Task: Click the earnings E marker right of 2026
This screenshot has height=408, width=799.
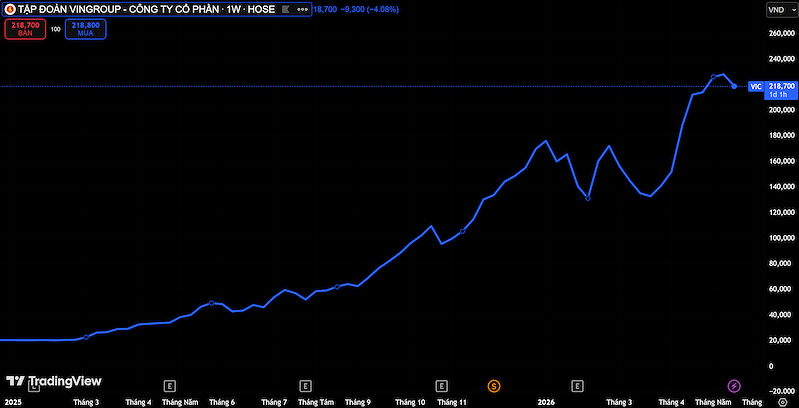Action: point(577,386)
